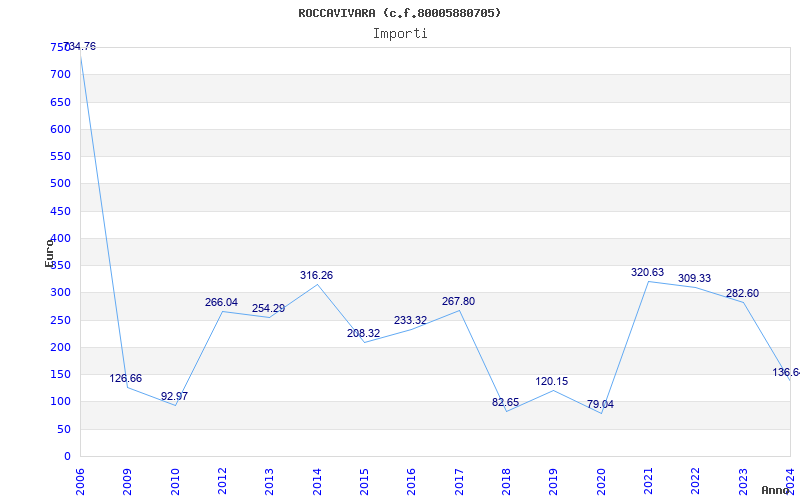The width and height of the screenshot is (800, 500).
Task: Click the x-axis year label 2010
Action: tap(175, 481)
